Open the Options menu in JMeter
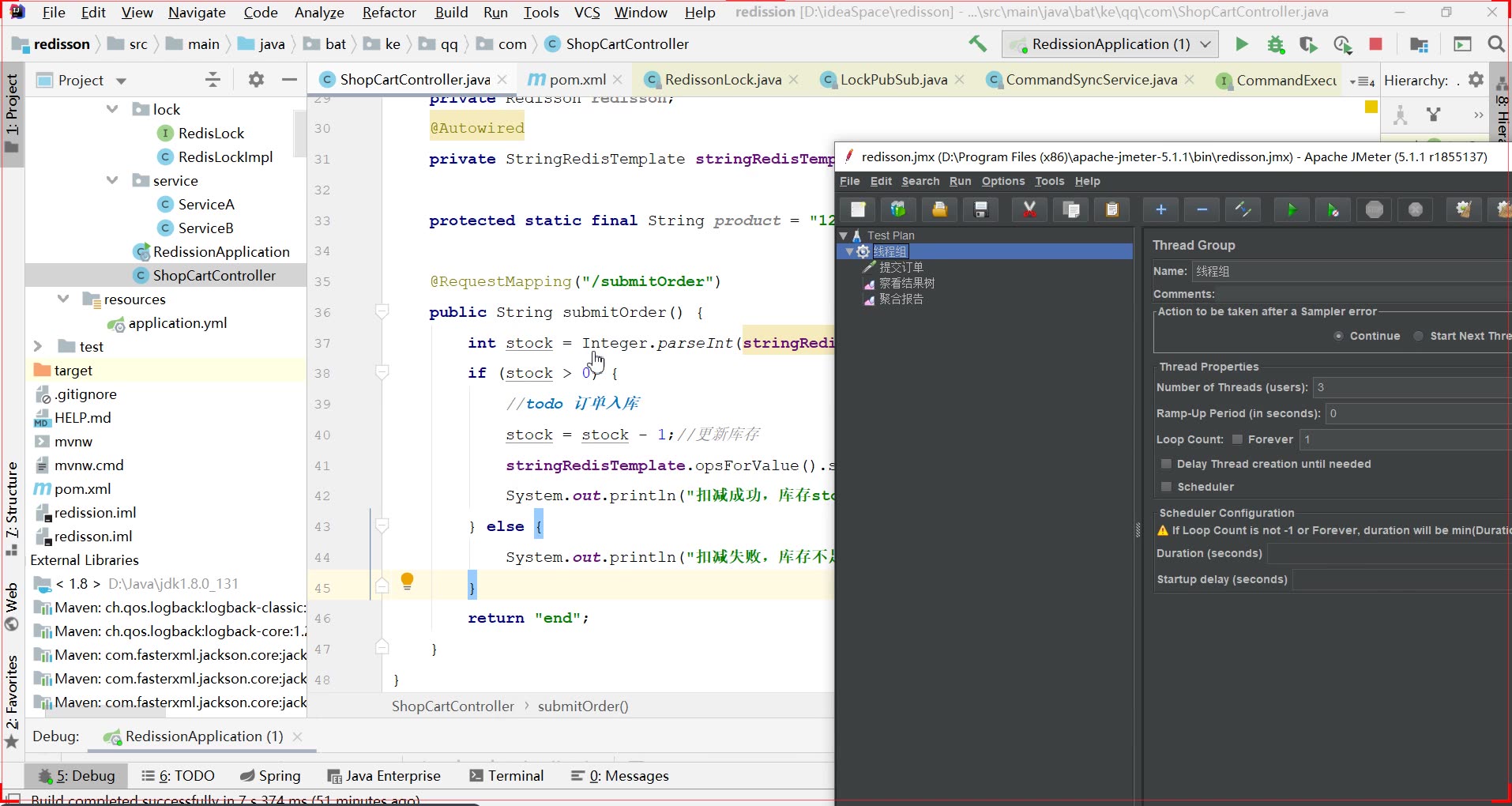This screenshot has height=806, width=1512. tap(1002, 181)
